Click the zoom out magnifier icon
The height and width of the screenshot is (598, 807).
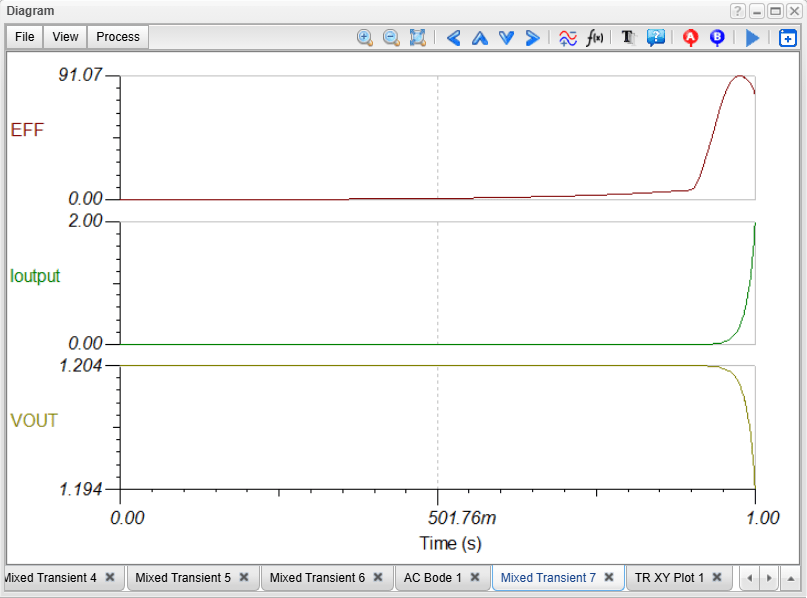(391, 38)
